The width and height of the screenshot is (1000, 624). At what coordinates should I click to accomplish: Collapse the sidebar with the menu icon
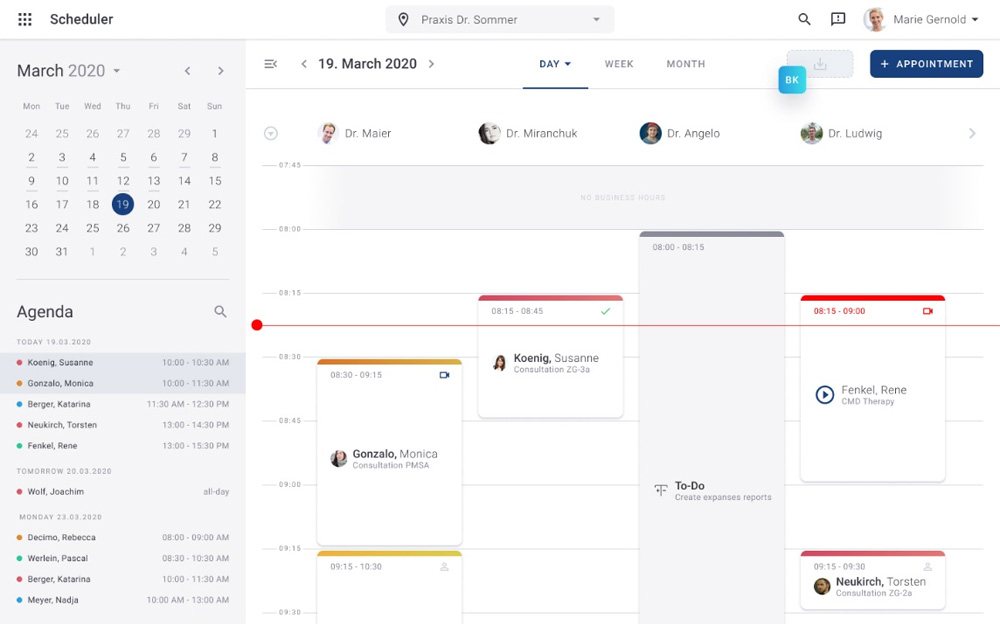click(x=270, y=64)
